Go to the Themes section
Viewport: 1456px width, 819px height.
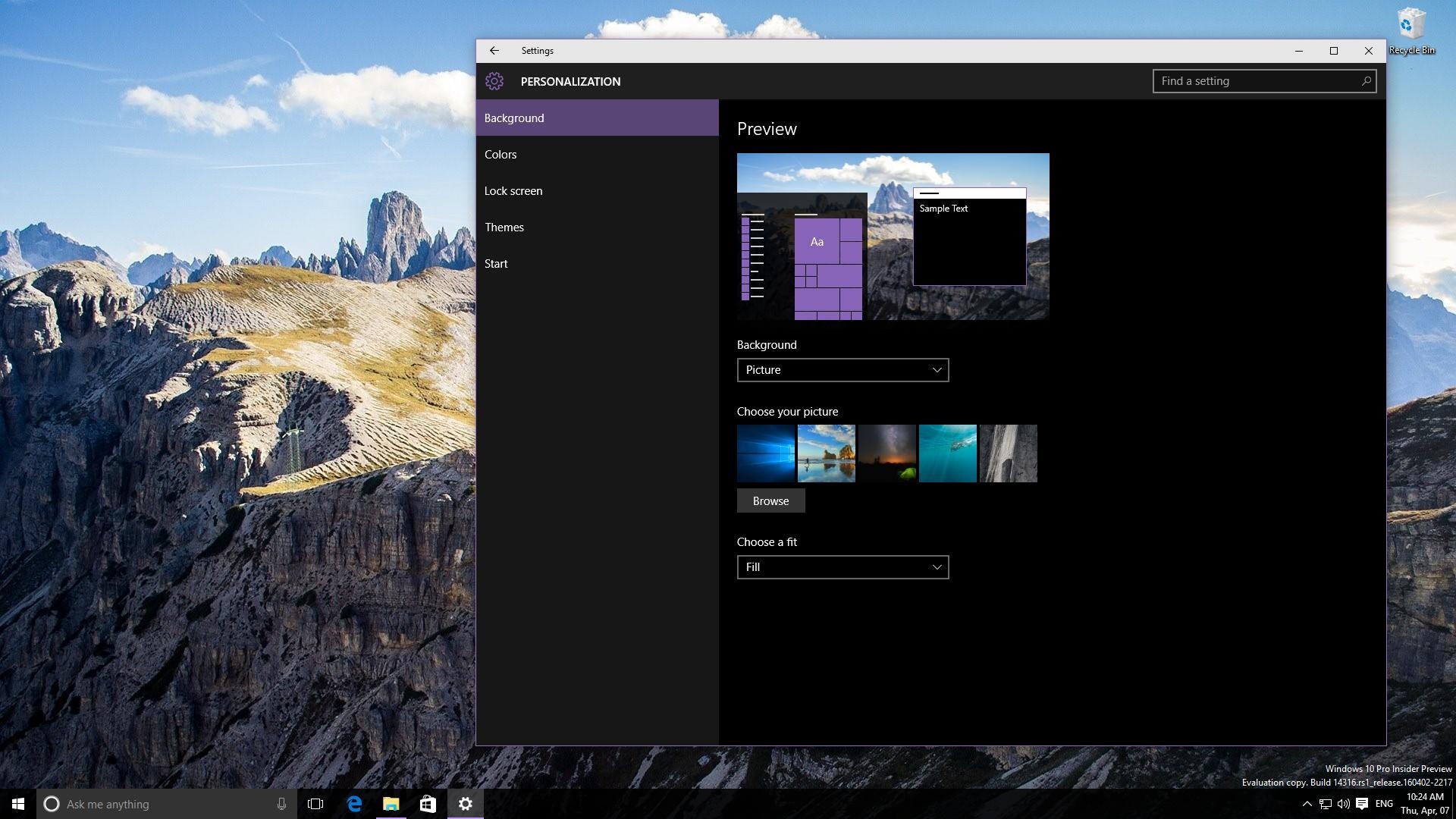click(504, 227)
